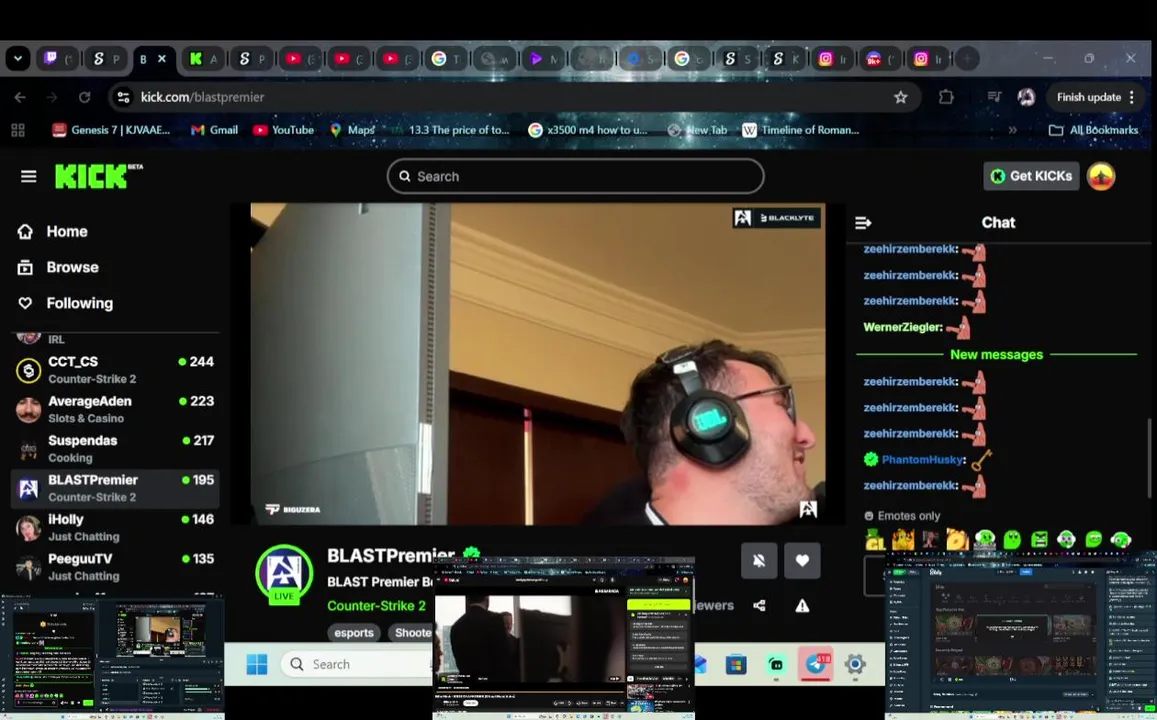
Task: Open Chrome profile avatar
Action: tap(1026, 97)
